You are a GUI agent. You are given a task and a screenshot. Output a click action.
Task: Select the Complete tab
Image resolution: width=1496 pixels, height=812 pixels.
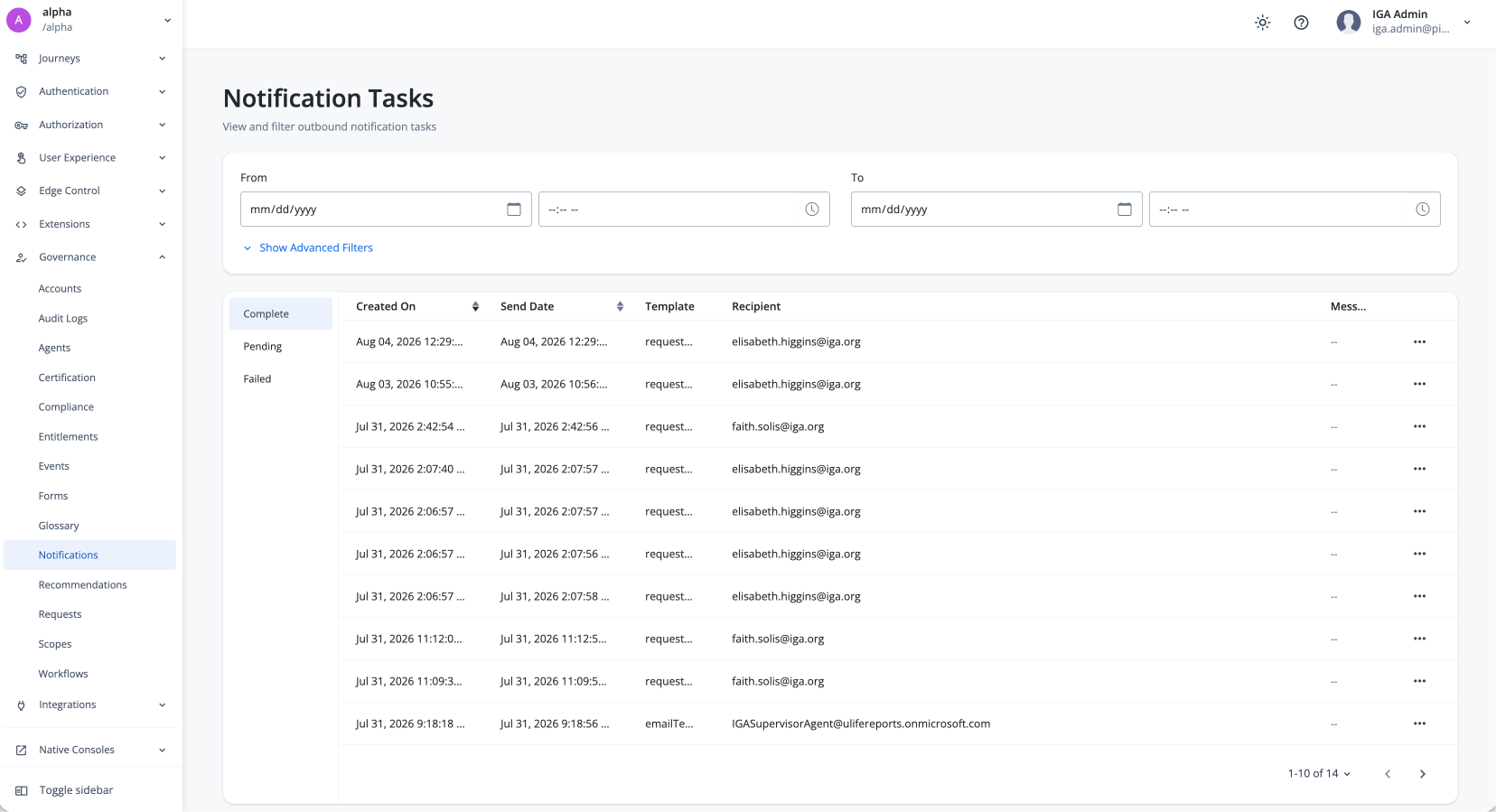281,314
